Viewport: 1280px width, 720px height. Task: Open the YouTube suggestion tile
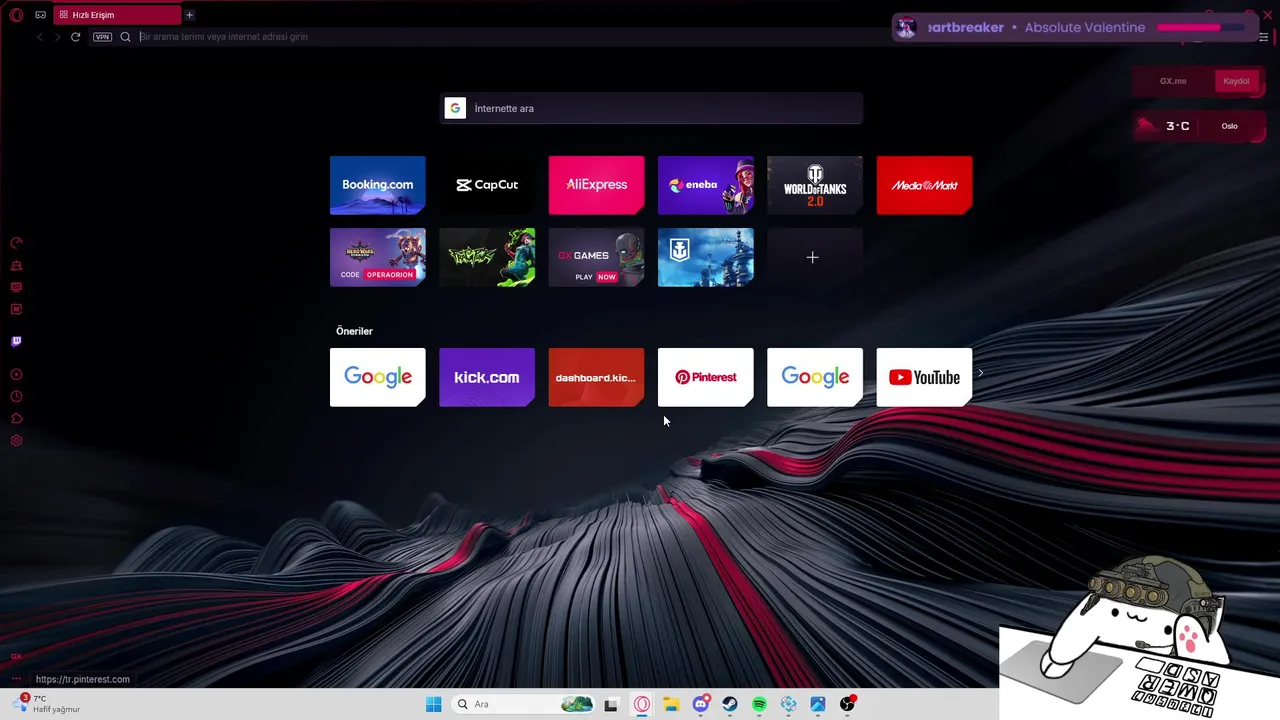click(924, 377)
